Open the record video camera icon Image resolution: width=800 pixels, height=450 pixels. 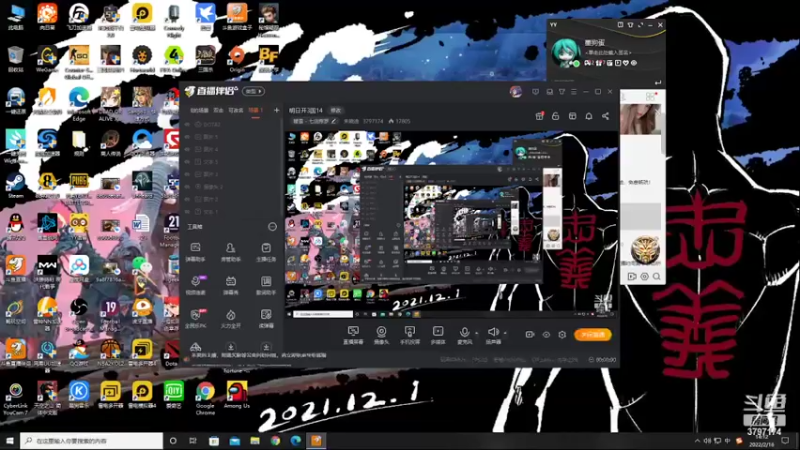coord(530,335)
